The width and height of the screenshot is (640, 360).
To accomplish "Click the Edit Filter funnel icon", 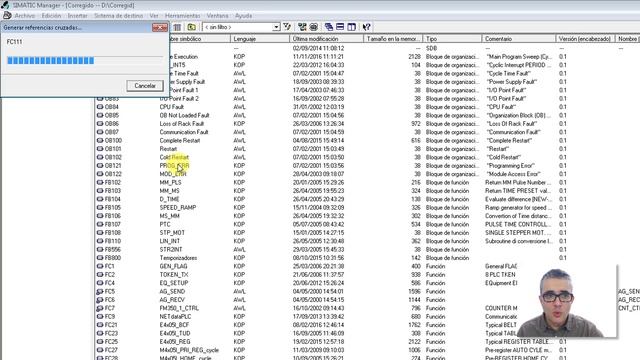I will (x=287, y=27).
